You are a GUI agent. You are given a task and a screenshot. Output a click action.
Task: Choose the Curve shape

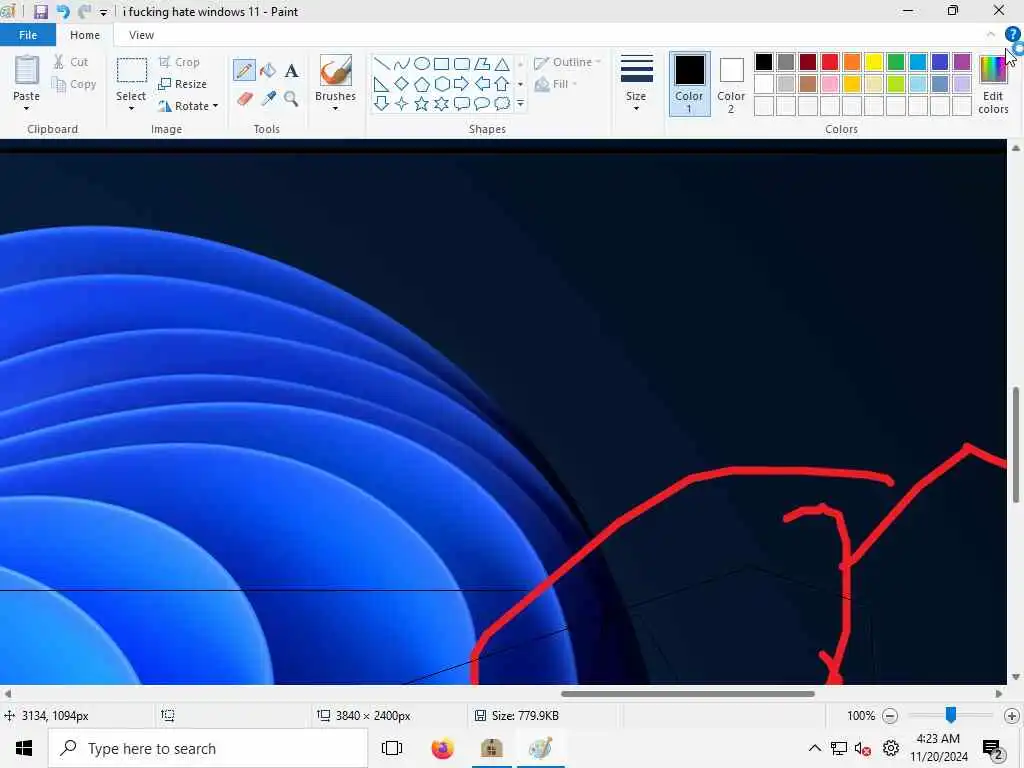[x=402, y=63]
